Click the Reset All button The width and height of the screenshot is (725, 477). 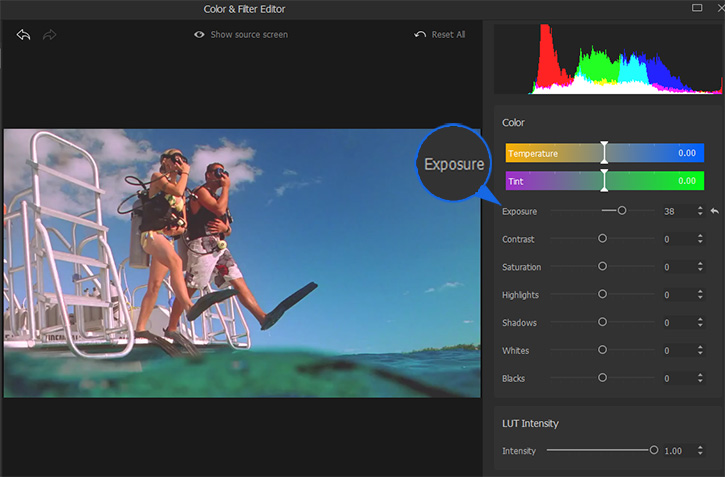point(440,34)
